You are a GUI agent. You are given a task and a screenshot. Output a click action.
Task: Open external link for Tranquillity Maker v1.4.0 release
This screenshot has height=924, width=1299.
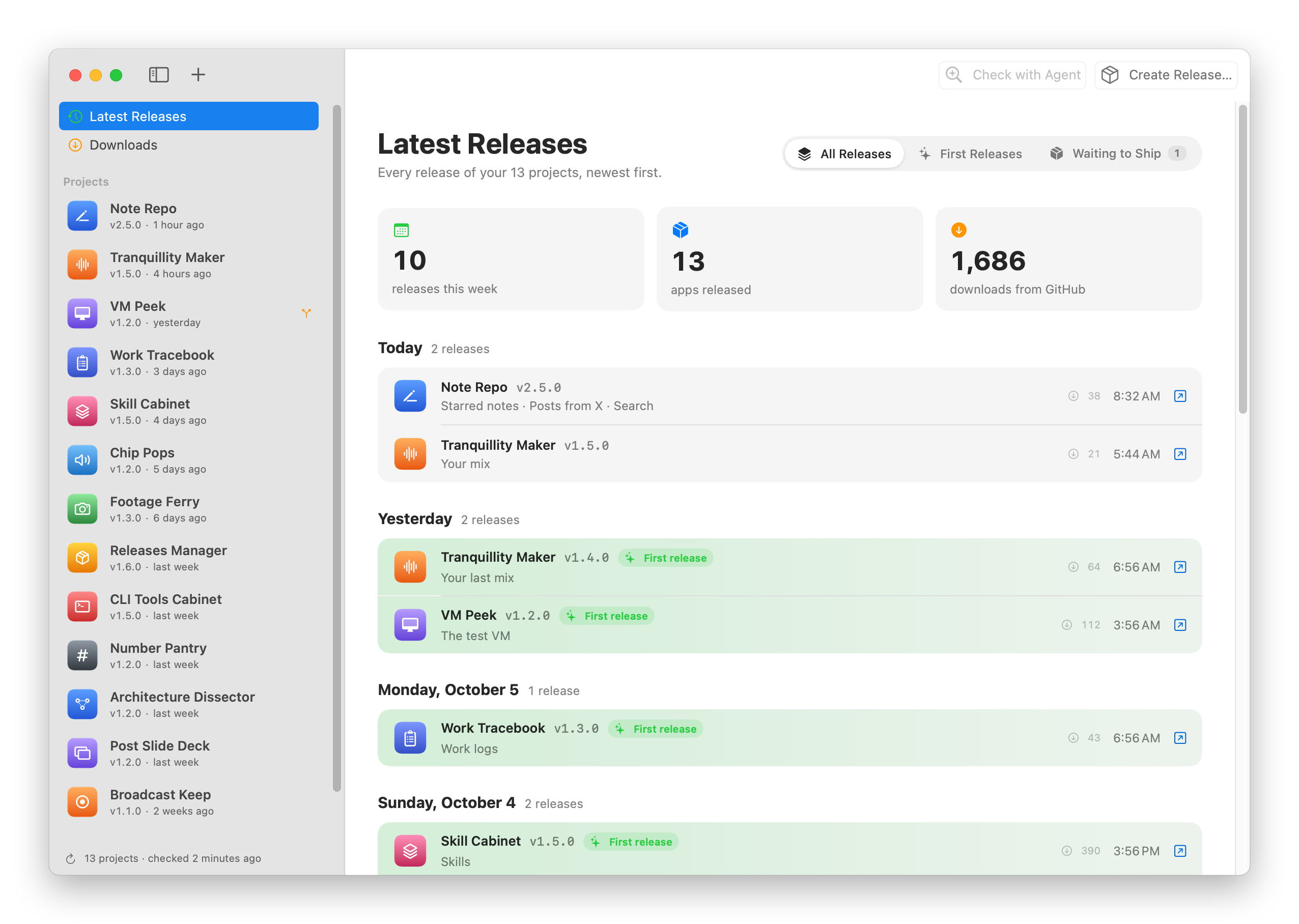pyautogui.click(x=1180, y=567)
